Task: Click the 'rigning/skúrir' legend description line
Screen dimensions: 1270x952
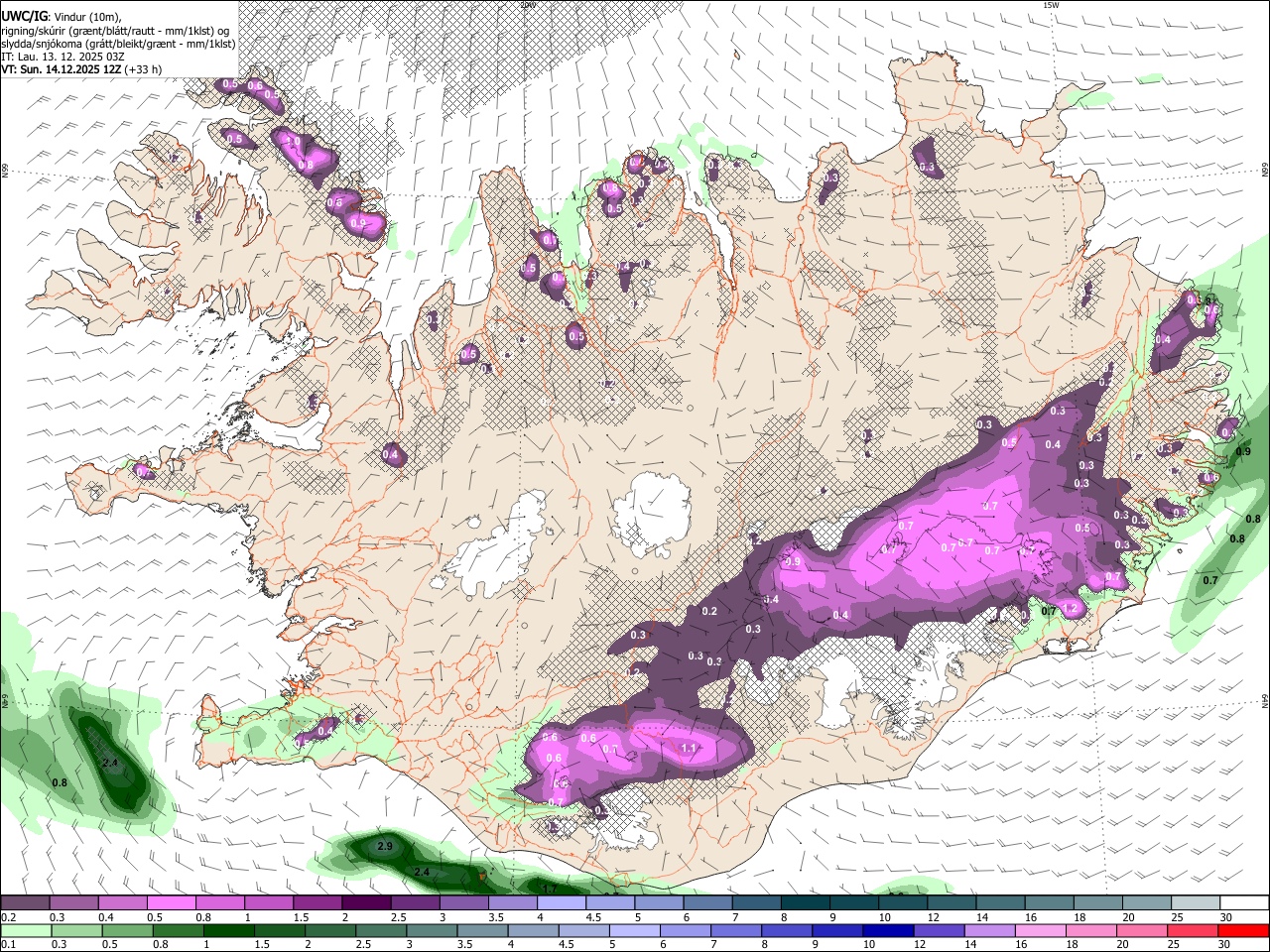Action: (117, 31)
